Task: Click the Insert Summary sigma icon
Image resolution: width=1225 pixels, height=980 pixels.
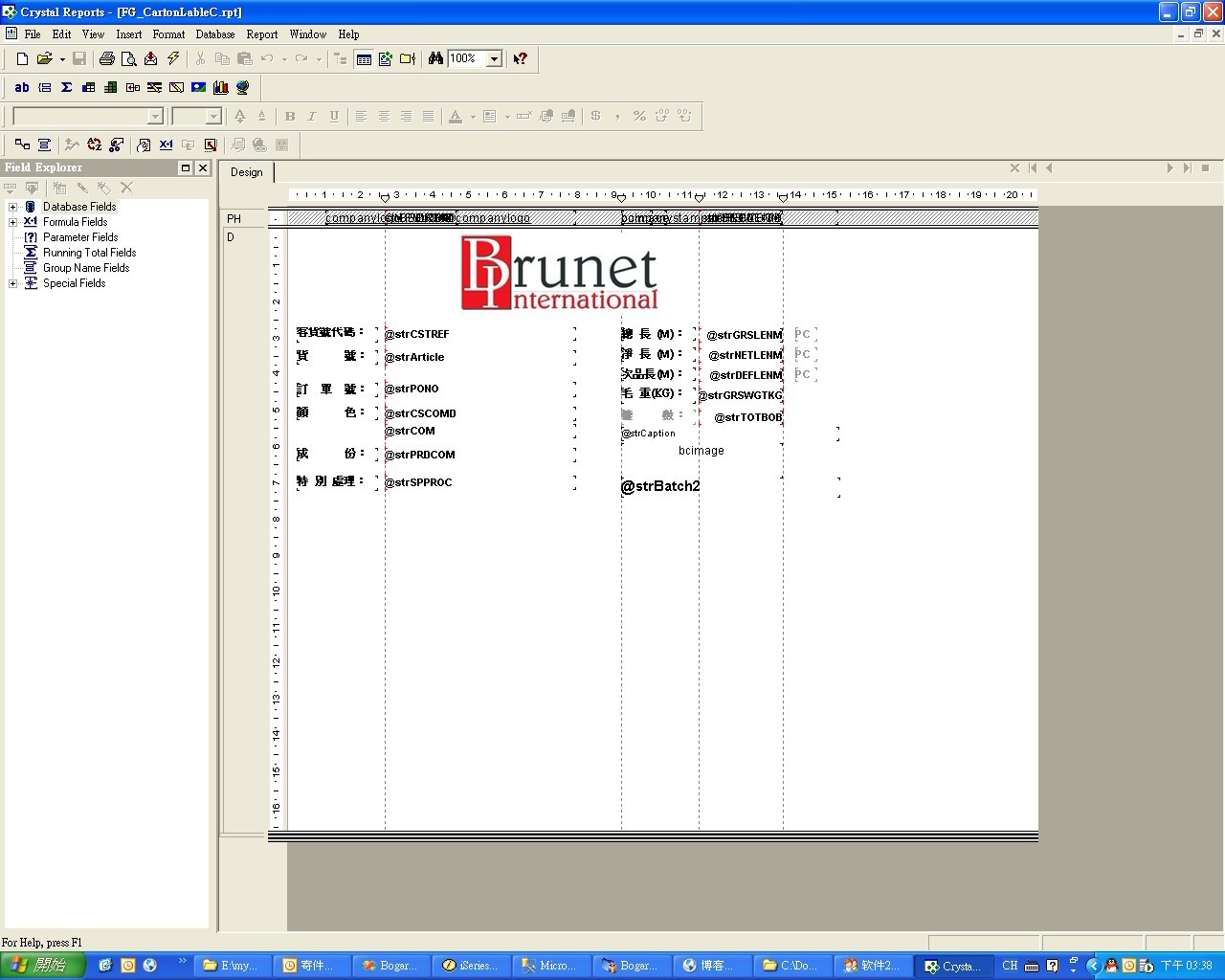Action: tap(66, 87)
